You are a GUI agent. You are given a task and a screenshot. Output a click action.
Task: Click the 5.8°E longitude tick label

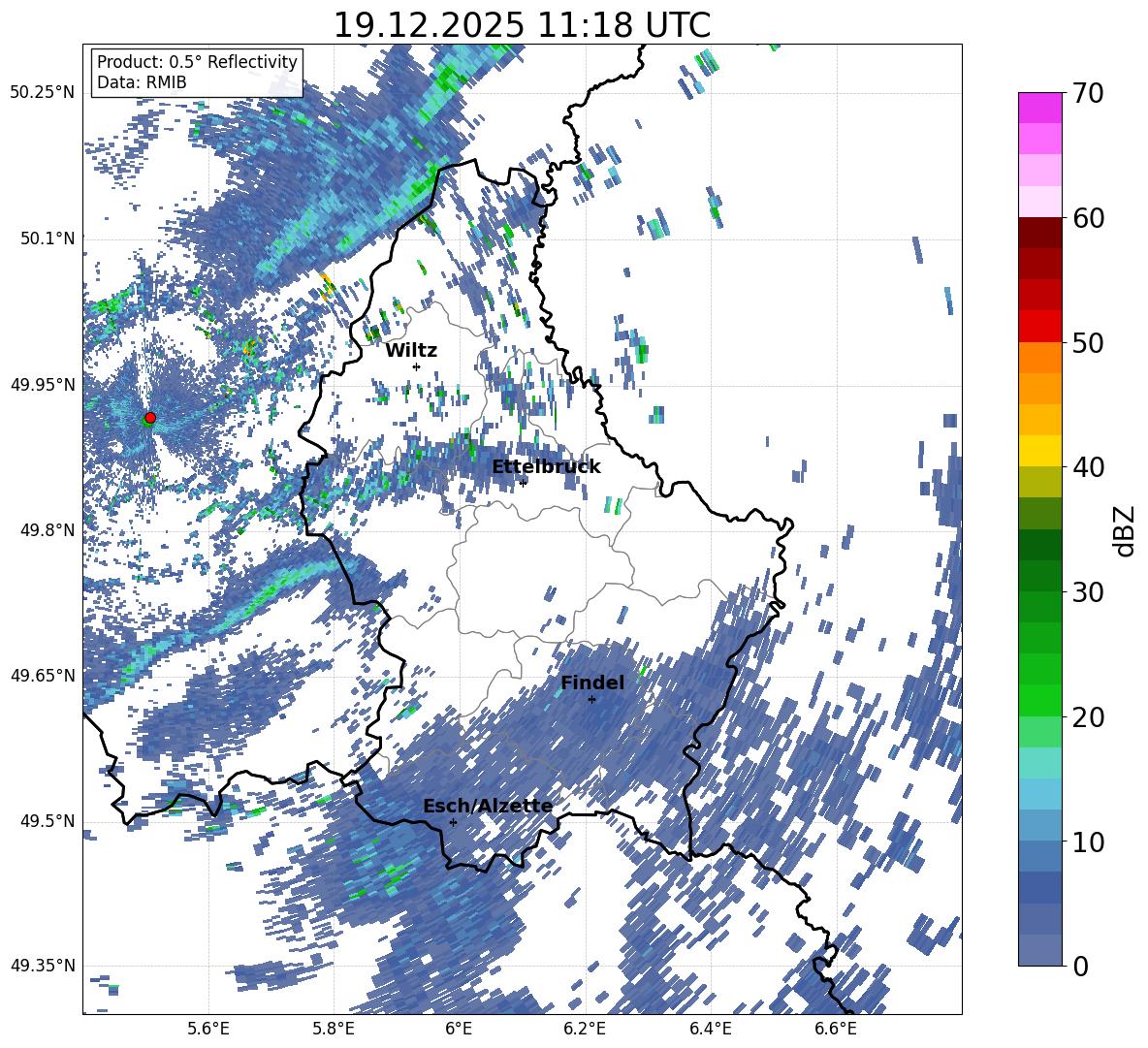(x=334, y=1029)
